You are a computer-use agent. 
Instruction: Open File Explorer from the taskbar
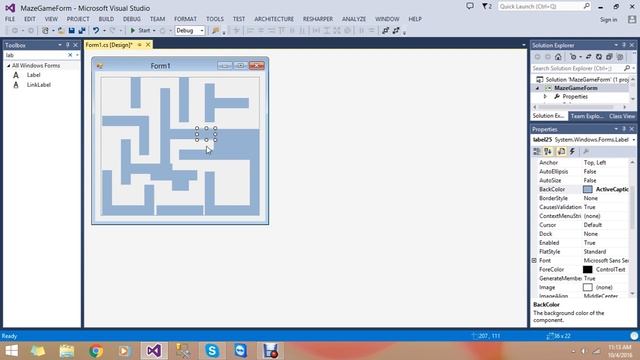[x=67, y=351]
